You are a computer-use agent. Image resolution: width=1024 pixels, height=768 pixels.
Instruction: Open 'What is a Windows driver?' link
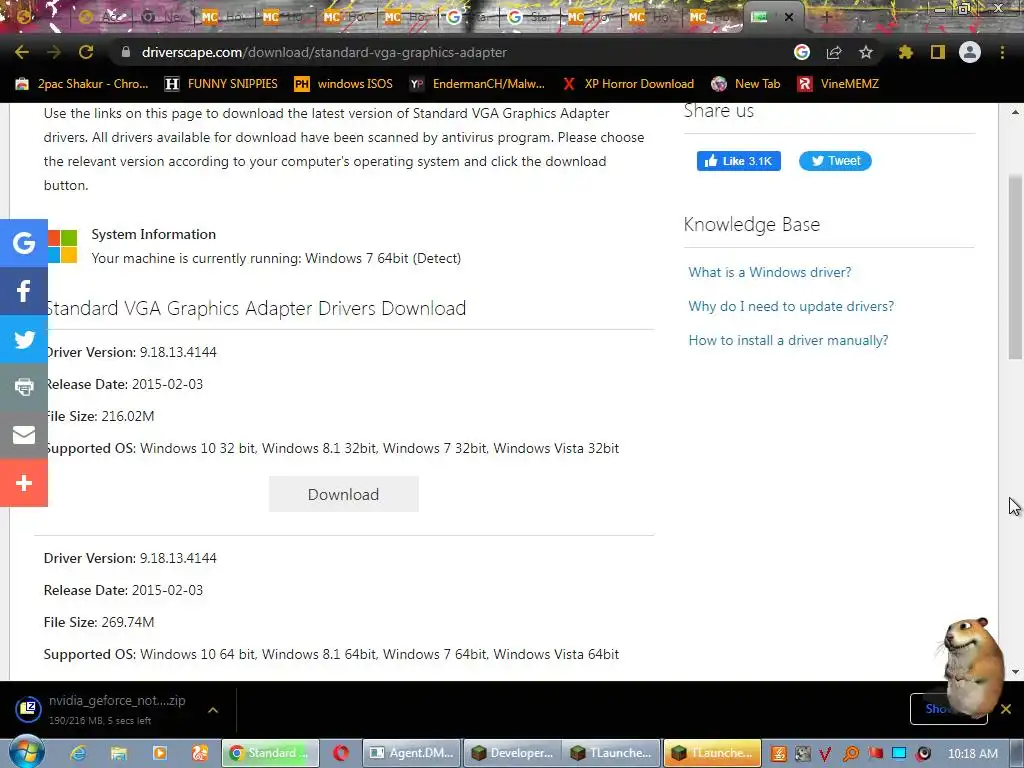(x=770, y=272)
